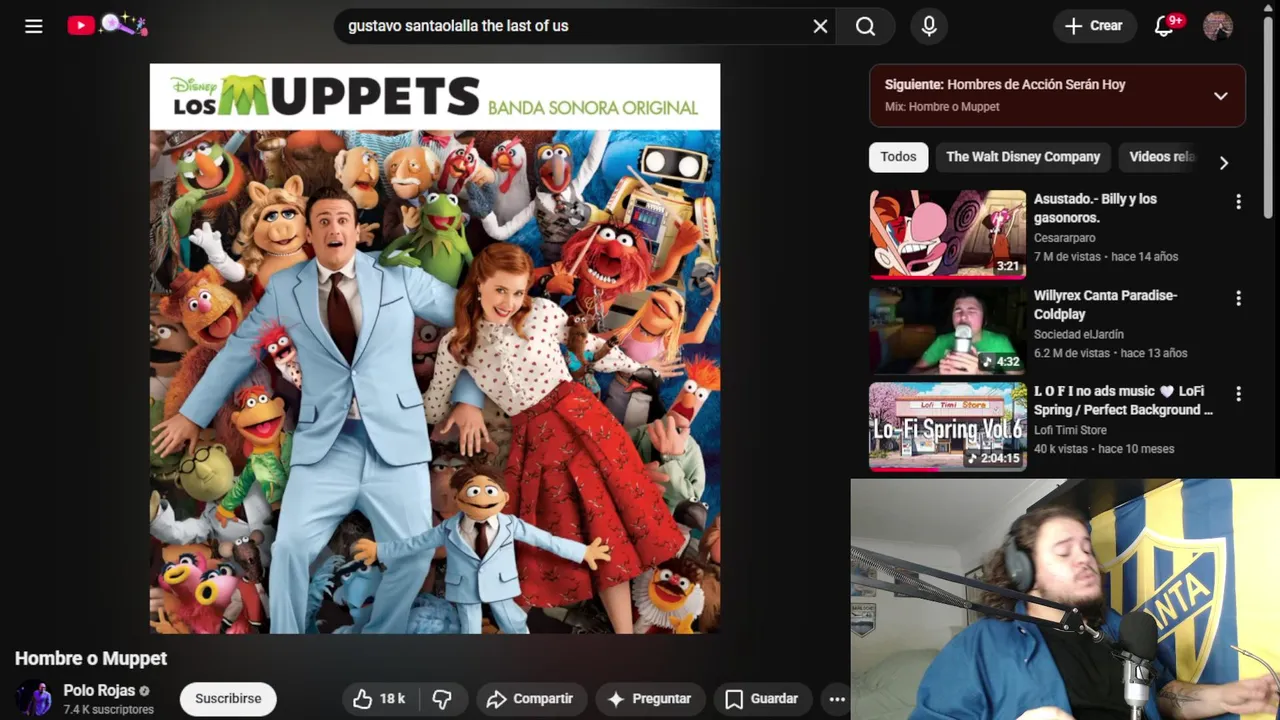Subscribe with Suscribirse button
The image size is (1280, 720).
pos(228,699)
